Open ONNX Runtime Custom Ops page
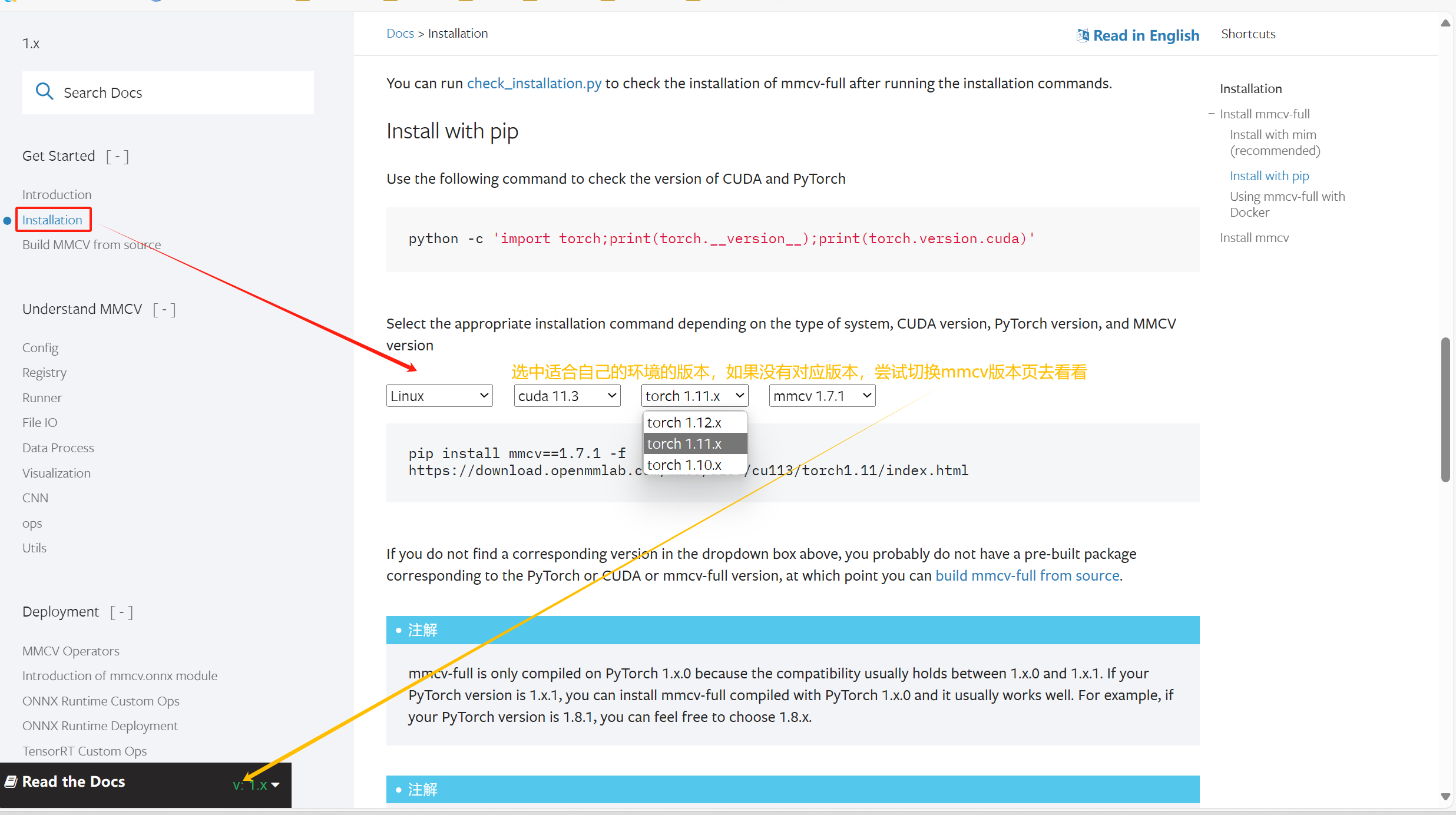Image resolution: width=1456 pixels, height=815 pixels. [101, 701]
